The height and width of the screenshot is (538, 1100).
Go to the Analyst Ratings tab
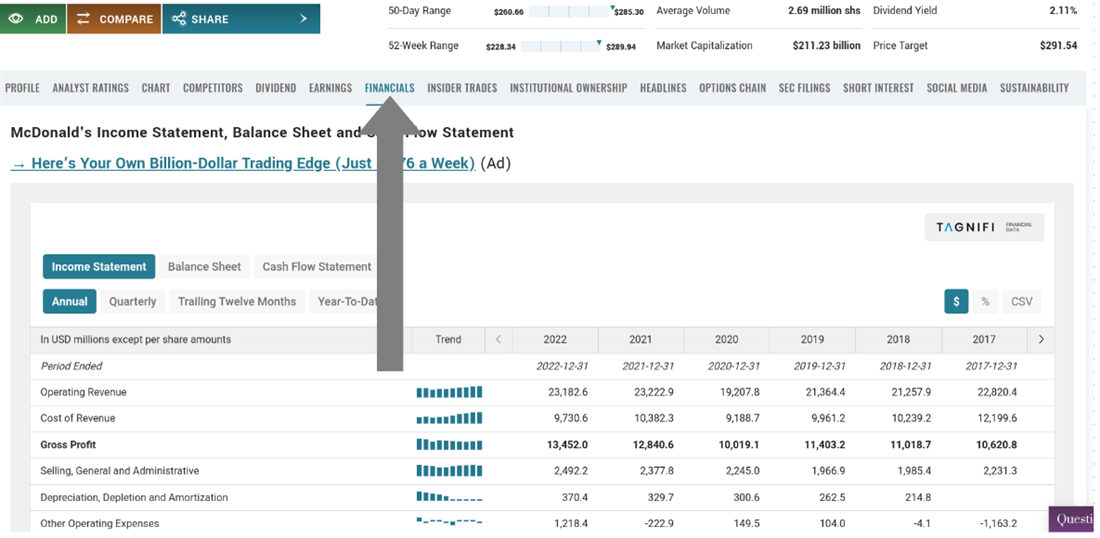(x=90, y=88)
